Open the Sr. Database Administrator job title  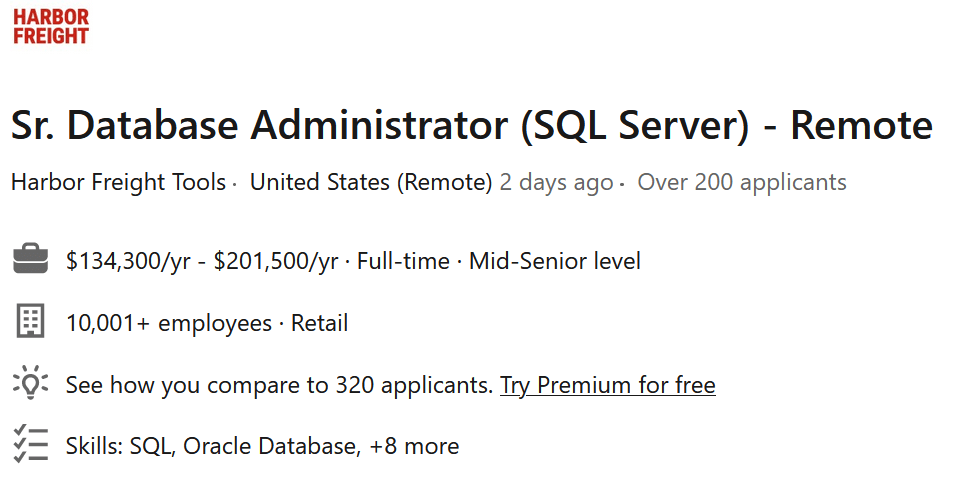click(471, 126)
